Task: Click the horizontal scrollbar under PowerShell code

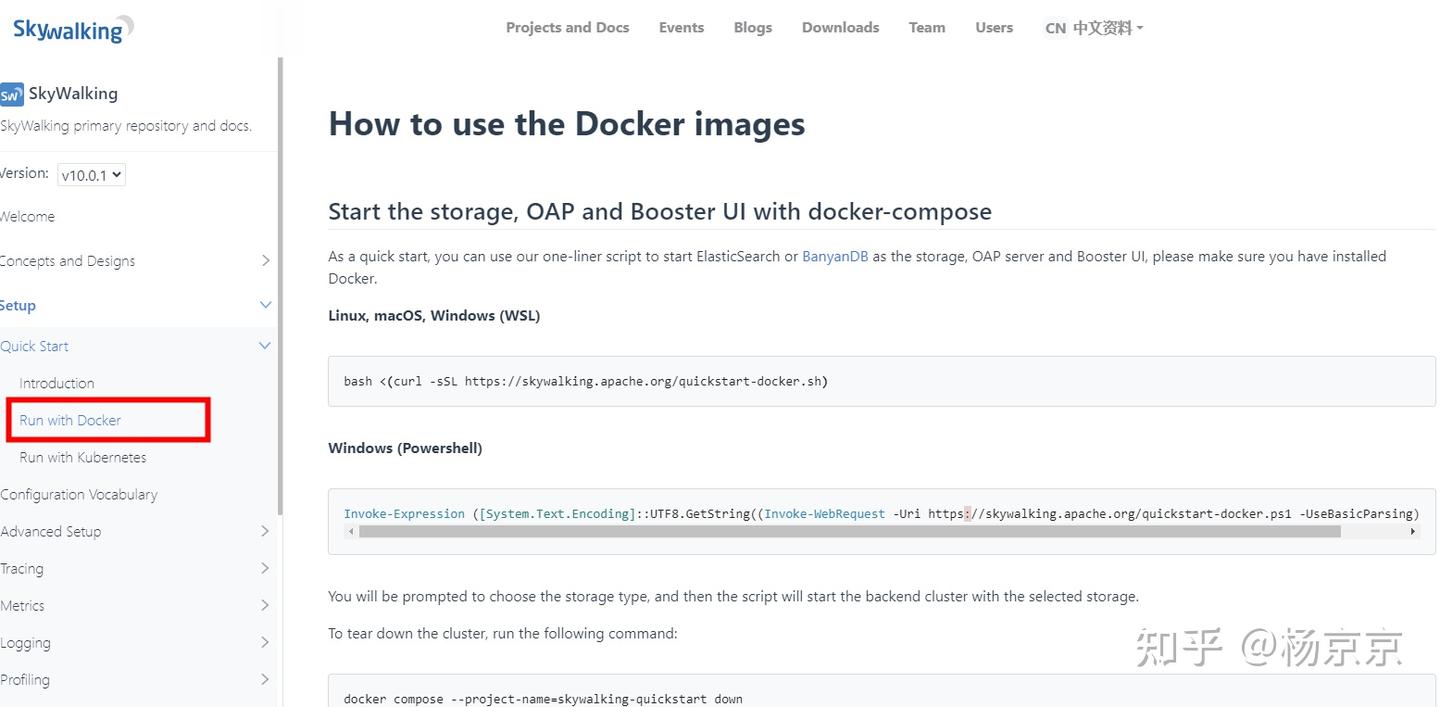Action: pyautogui.click(x=848, y=532)
